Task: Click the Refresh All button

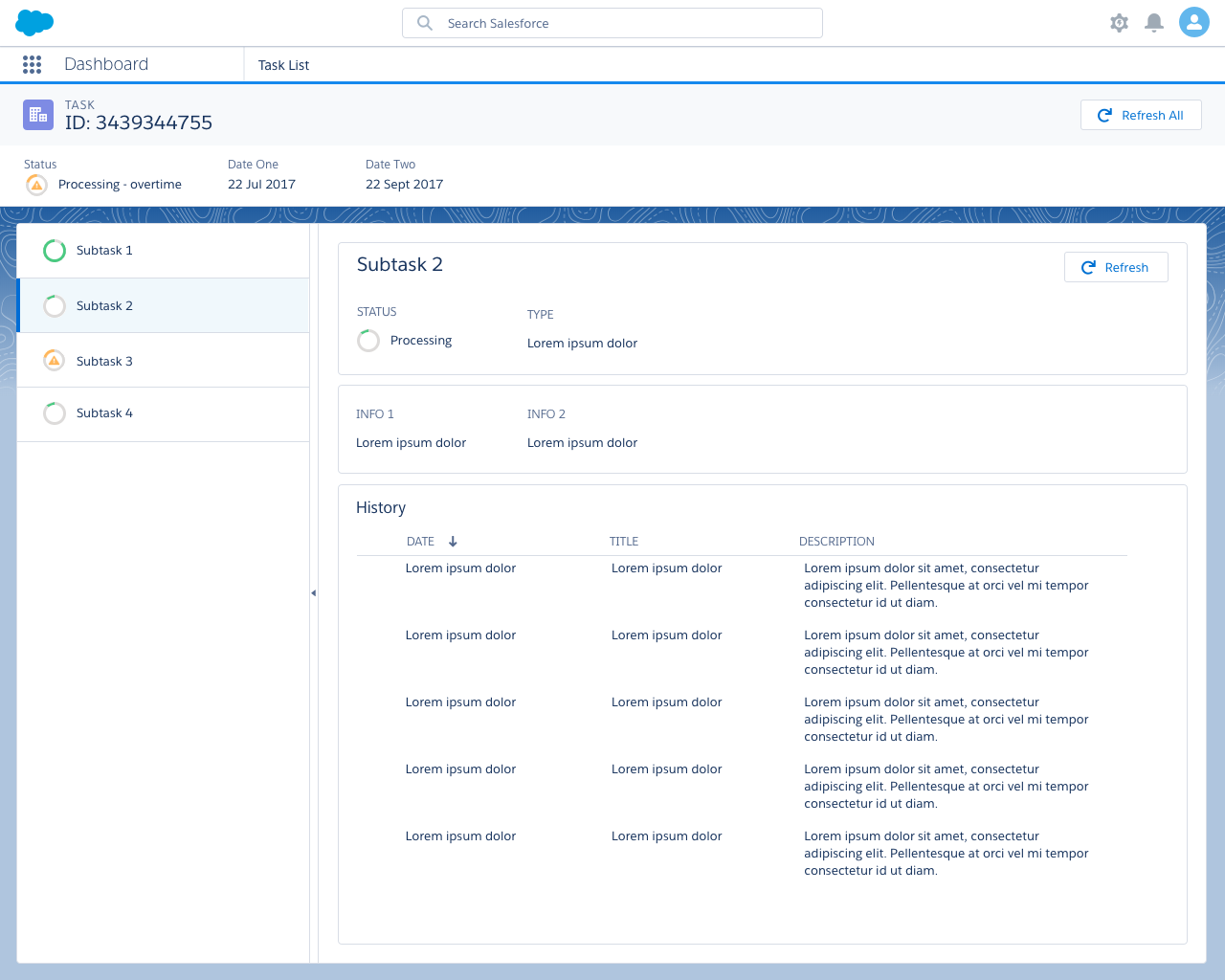Action: (1141, 115)
